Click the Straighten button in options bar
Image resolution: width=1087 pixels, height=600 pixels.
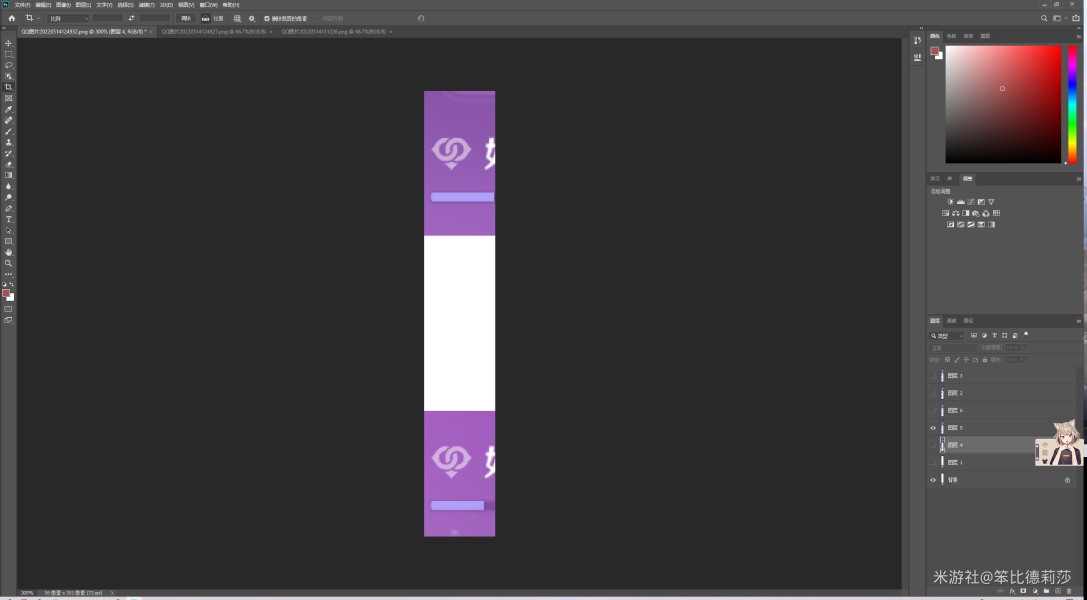(x=212, y=18)
